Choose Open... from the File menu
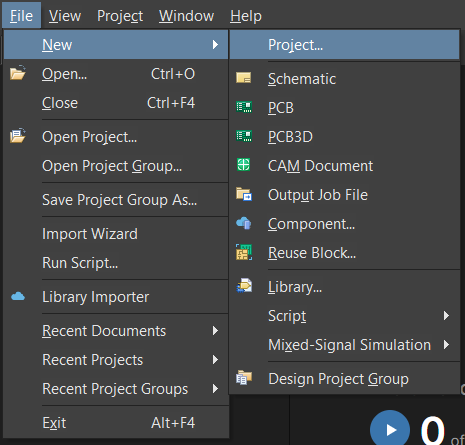This screenshot has height=445, width=465. pos(116,74)
